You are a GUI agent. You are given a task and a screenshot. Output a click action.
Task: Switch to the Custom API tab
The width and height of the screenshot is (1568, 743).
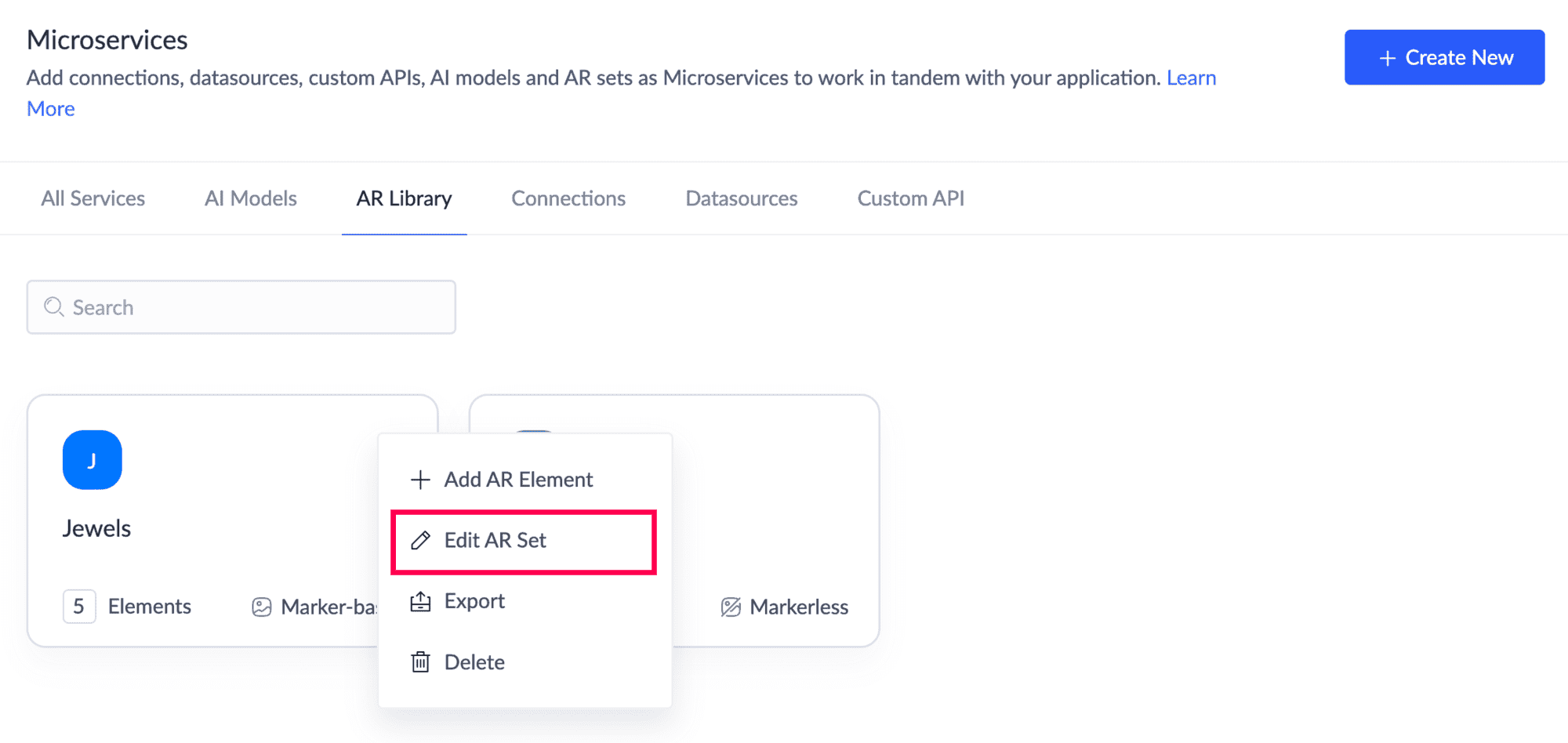pos(910,198)
